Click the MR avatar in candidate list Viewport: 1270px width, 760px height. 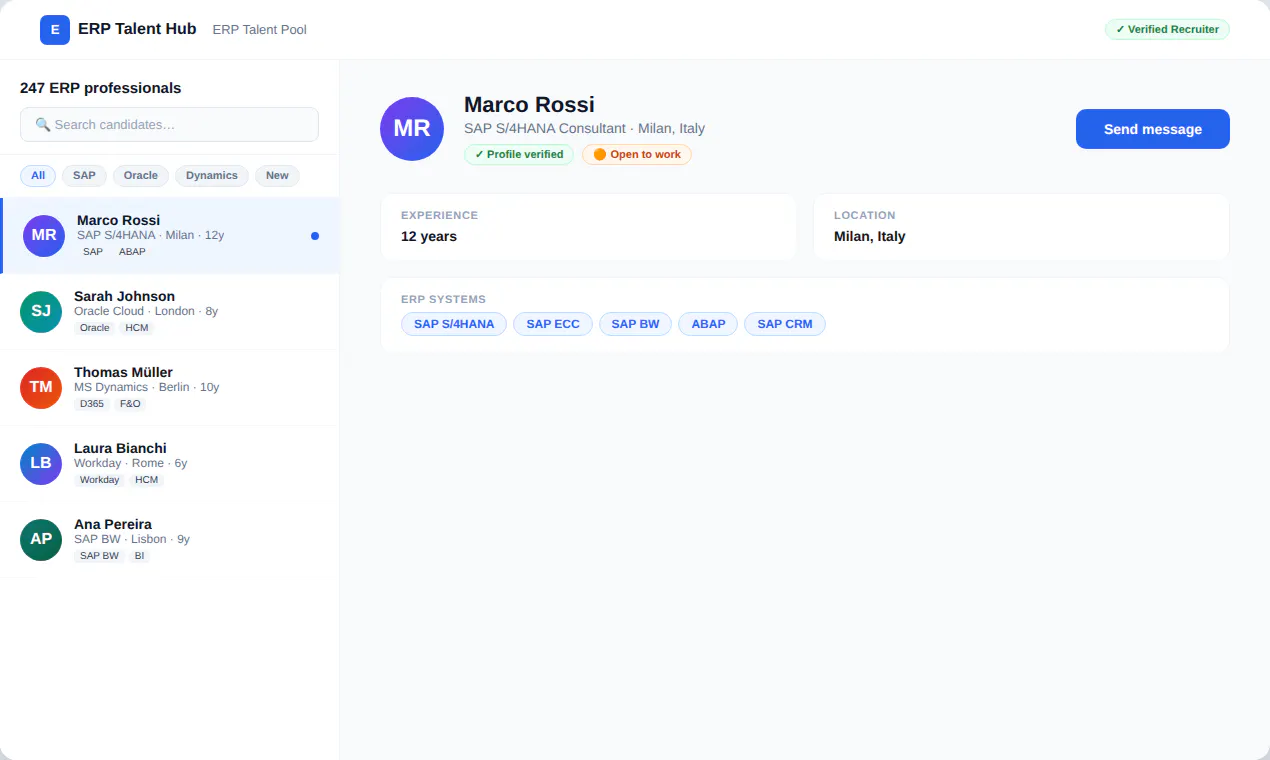click(44, 236)
